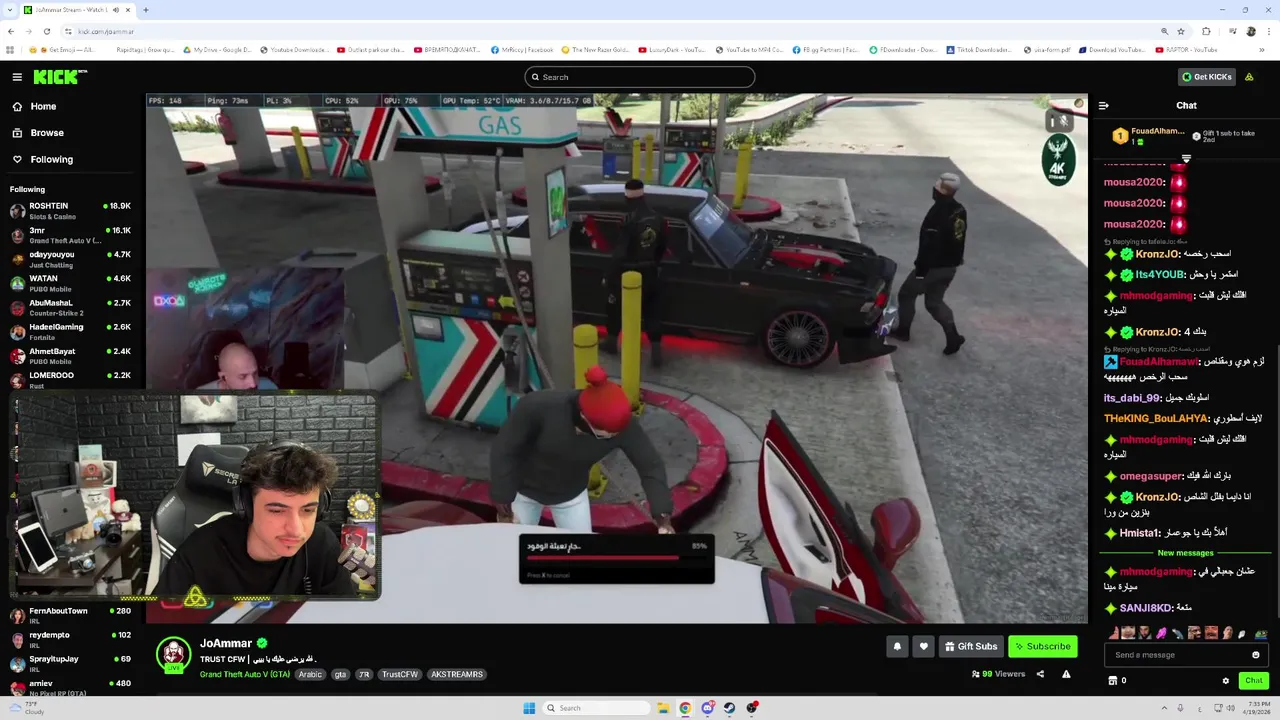Click the green Chat send button
The height and width of the screenshot is (720, 1280).
point(1253,681)
